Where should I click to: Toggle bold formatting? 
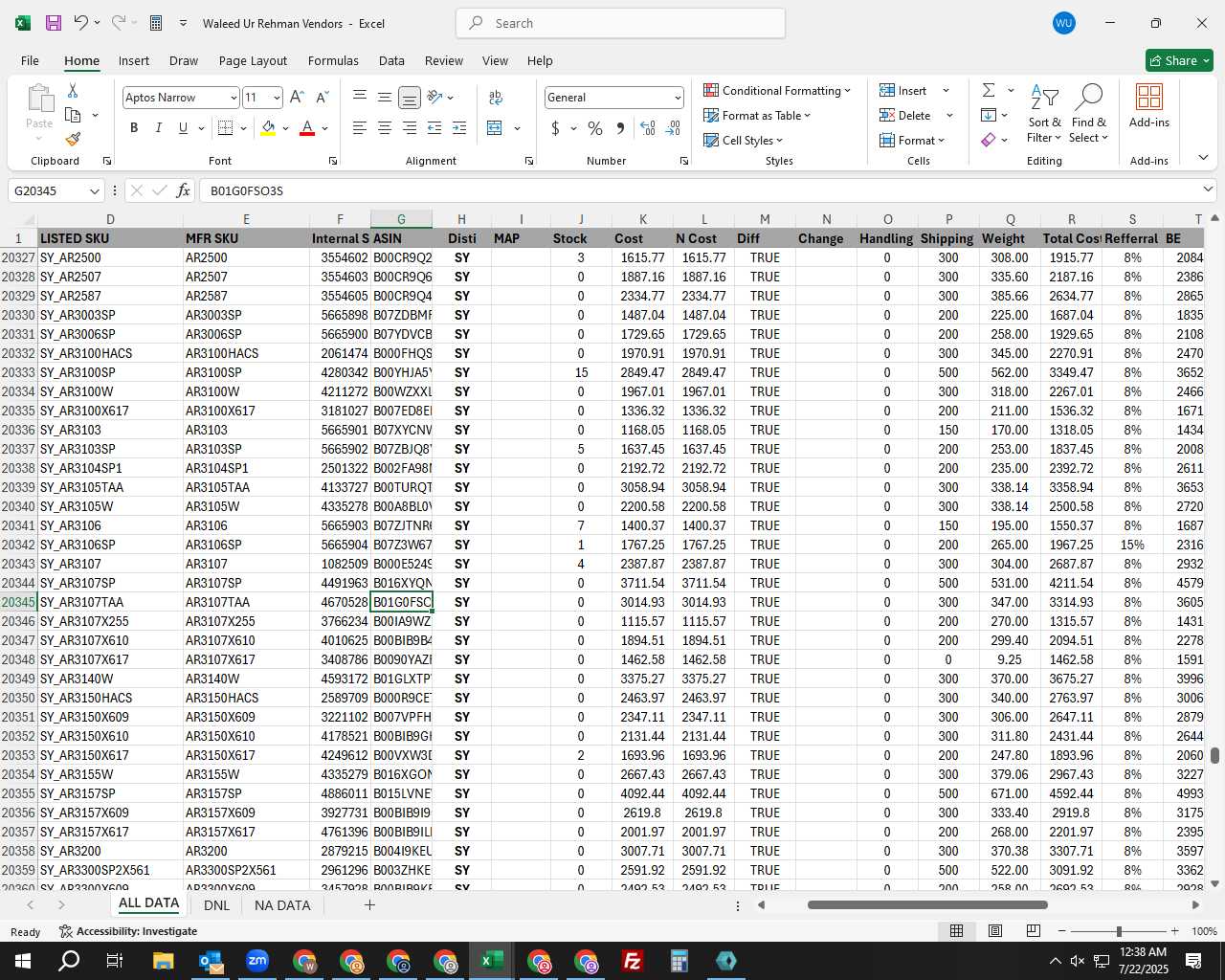pos(134,128)
